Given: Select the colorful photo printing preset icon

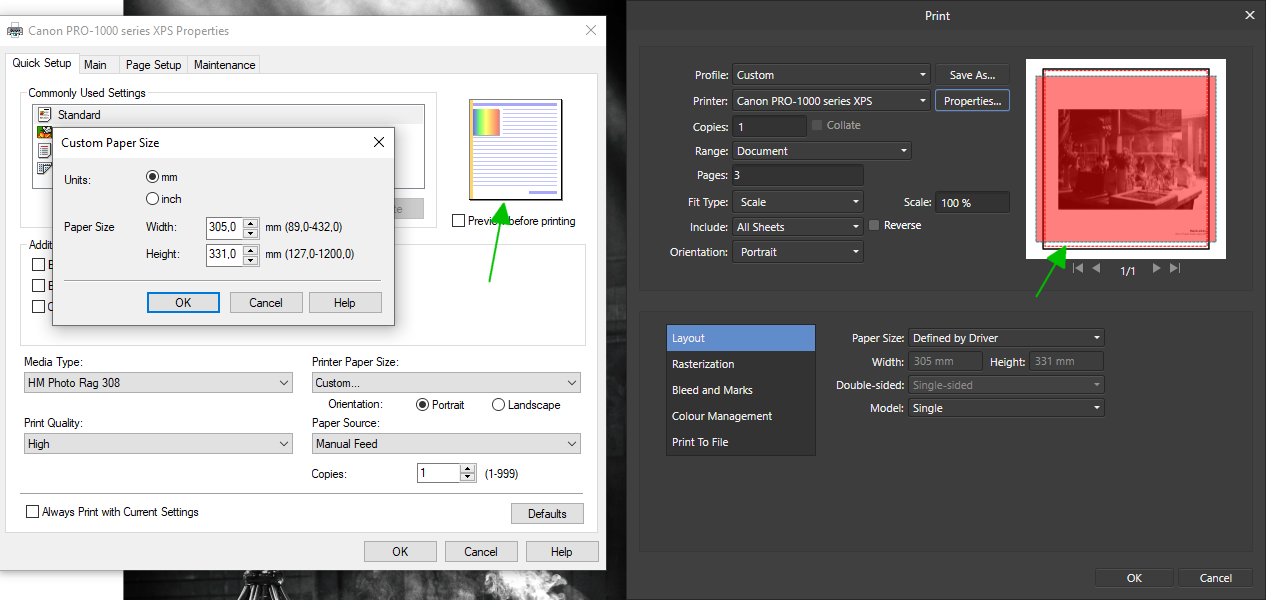Looking at the screenshot, I should click(x=44, y=132).
